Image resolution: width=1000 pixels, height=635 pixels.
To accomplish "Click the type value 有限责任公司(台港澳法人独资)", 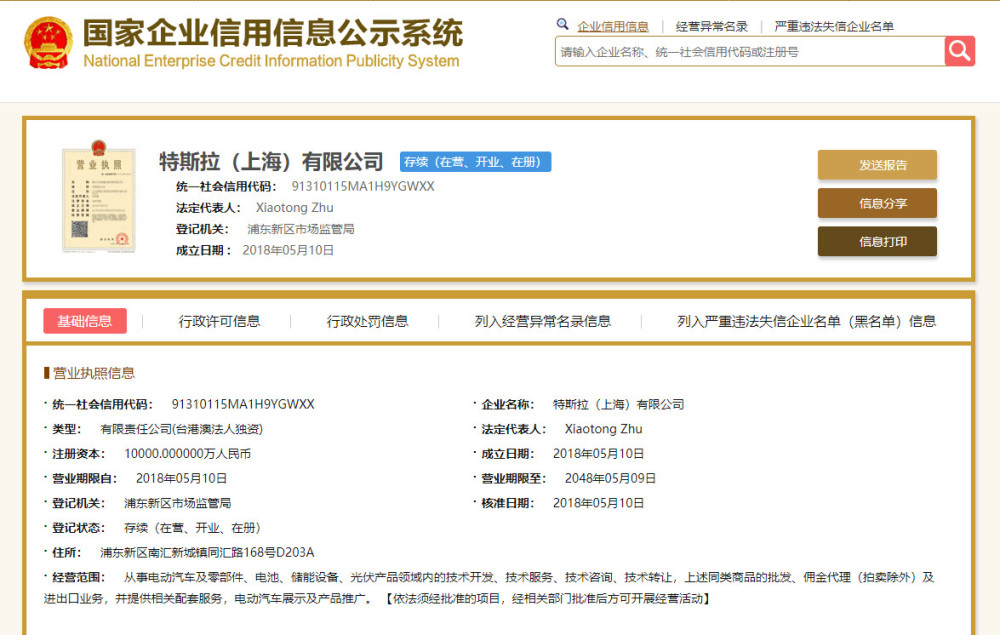I will click(x=182, y=429).
